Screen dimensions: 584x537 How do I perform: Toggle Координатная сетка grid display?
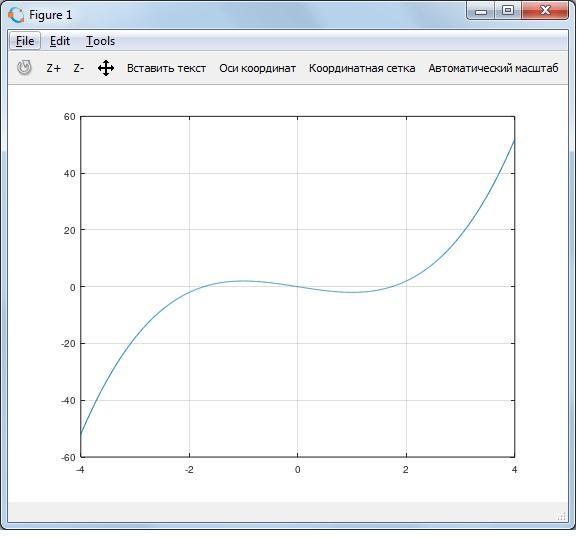[x=362, y=69]
